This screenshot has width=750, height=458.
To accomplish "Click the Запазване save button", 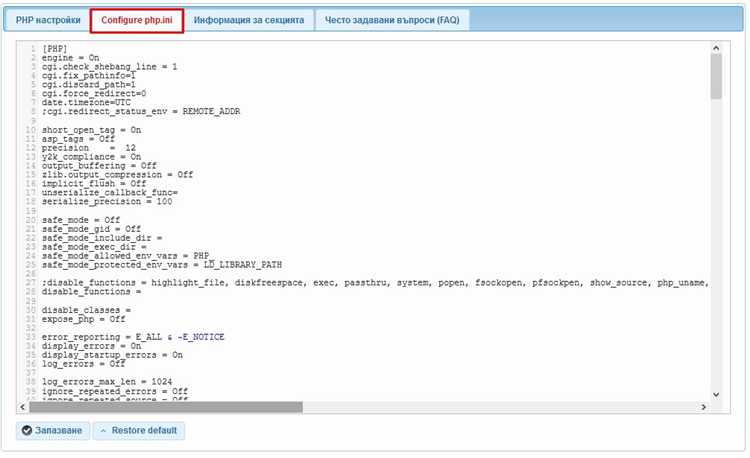I will [x=53, y=430].
